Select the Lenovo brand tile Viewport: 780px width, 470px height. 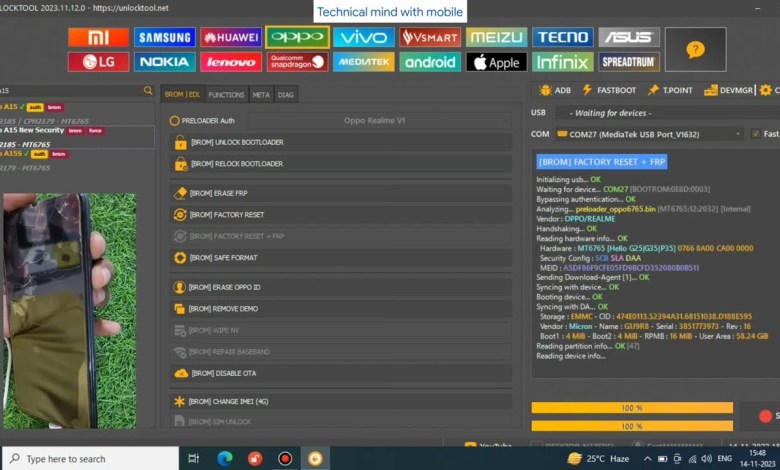pyautogui.click(x=231, y=62)
